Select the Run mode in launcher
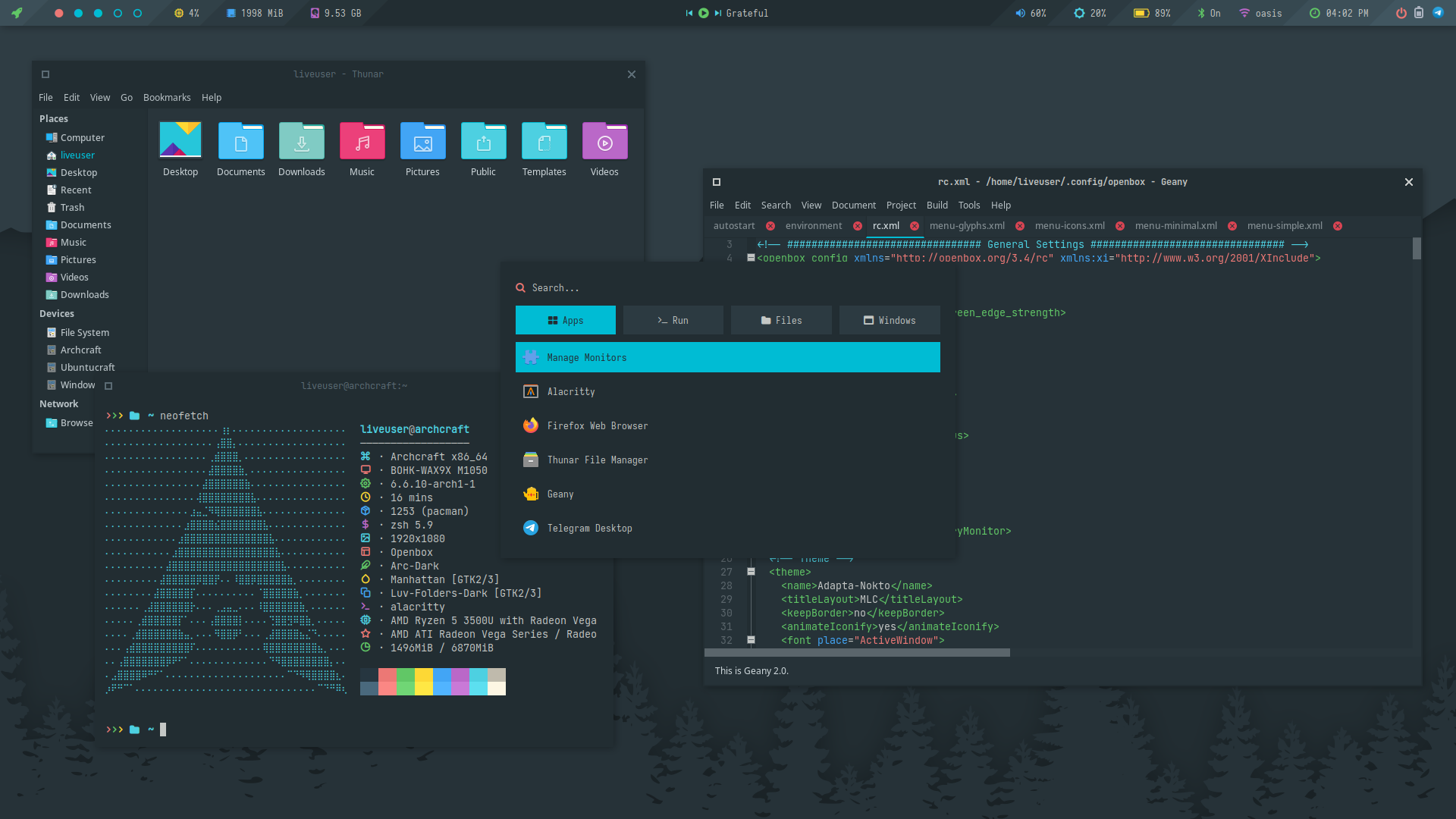 pyautogui.click(x=673, y=321)
